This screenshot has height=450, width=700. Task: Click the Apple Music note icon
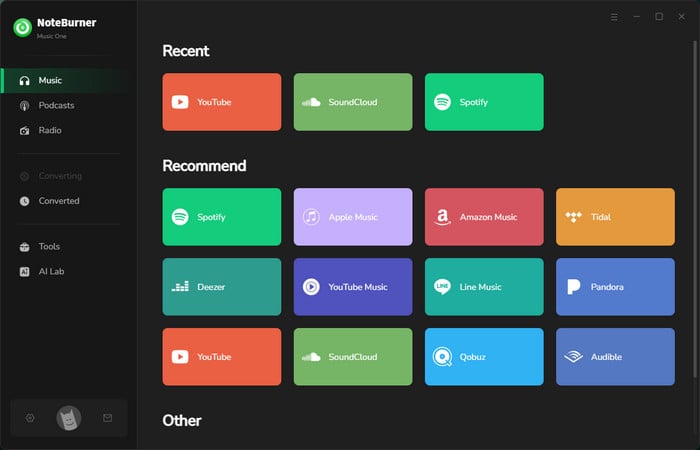tap(311, 217)
